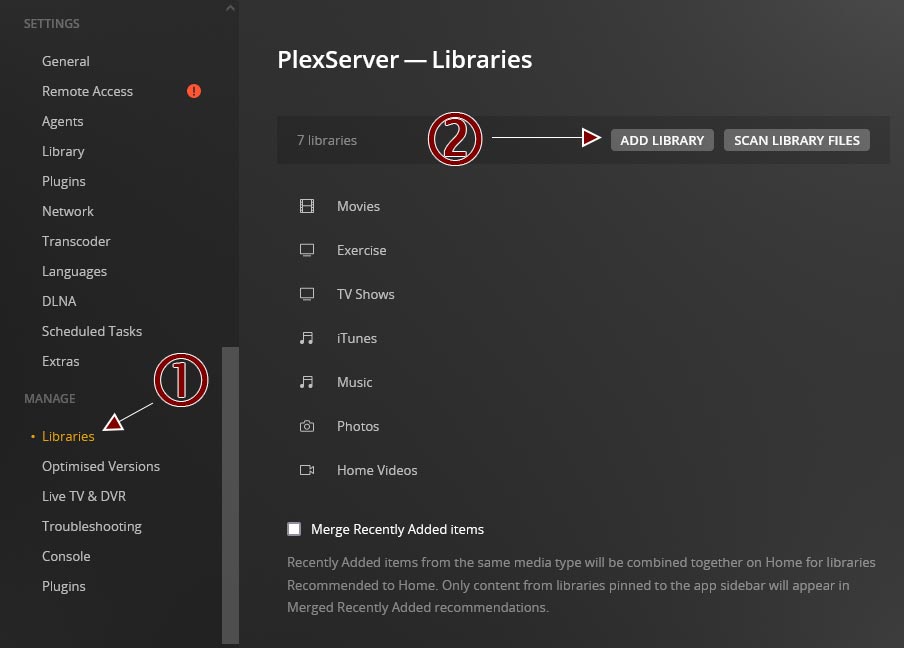This screenshot has height=648, width=904.
Task: Click the Music library note icon
Action: (307, 382)
